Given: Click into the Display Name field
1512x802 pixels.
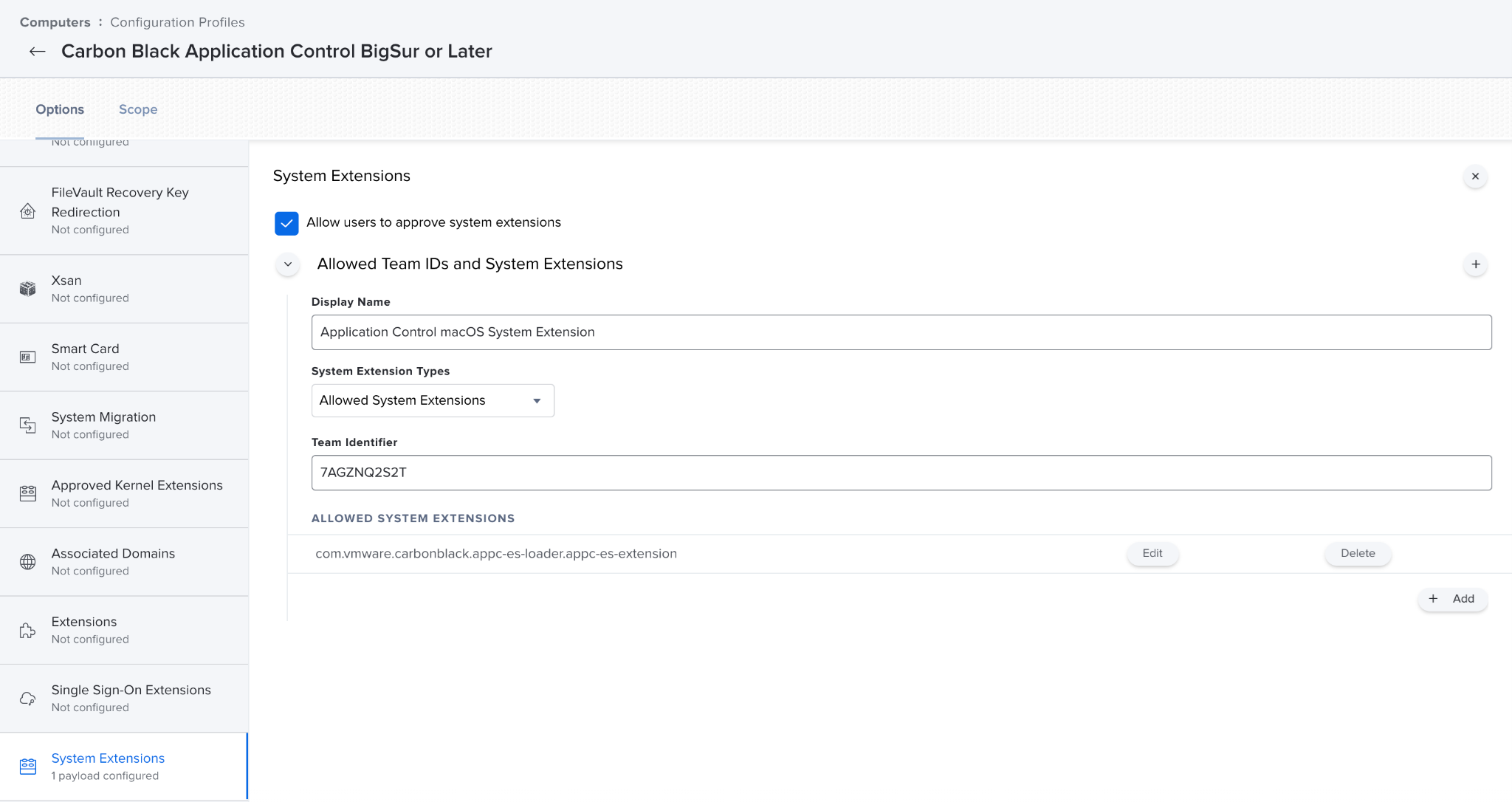Looking at the screenshot, I should pyautogui.click(x=901, y=332).
